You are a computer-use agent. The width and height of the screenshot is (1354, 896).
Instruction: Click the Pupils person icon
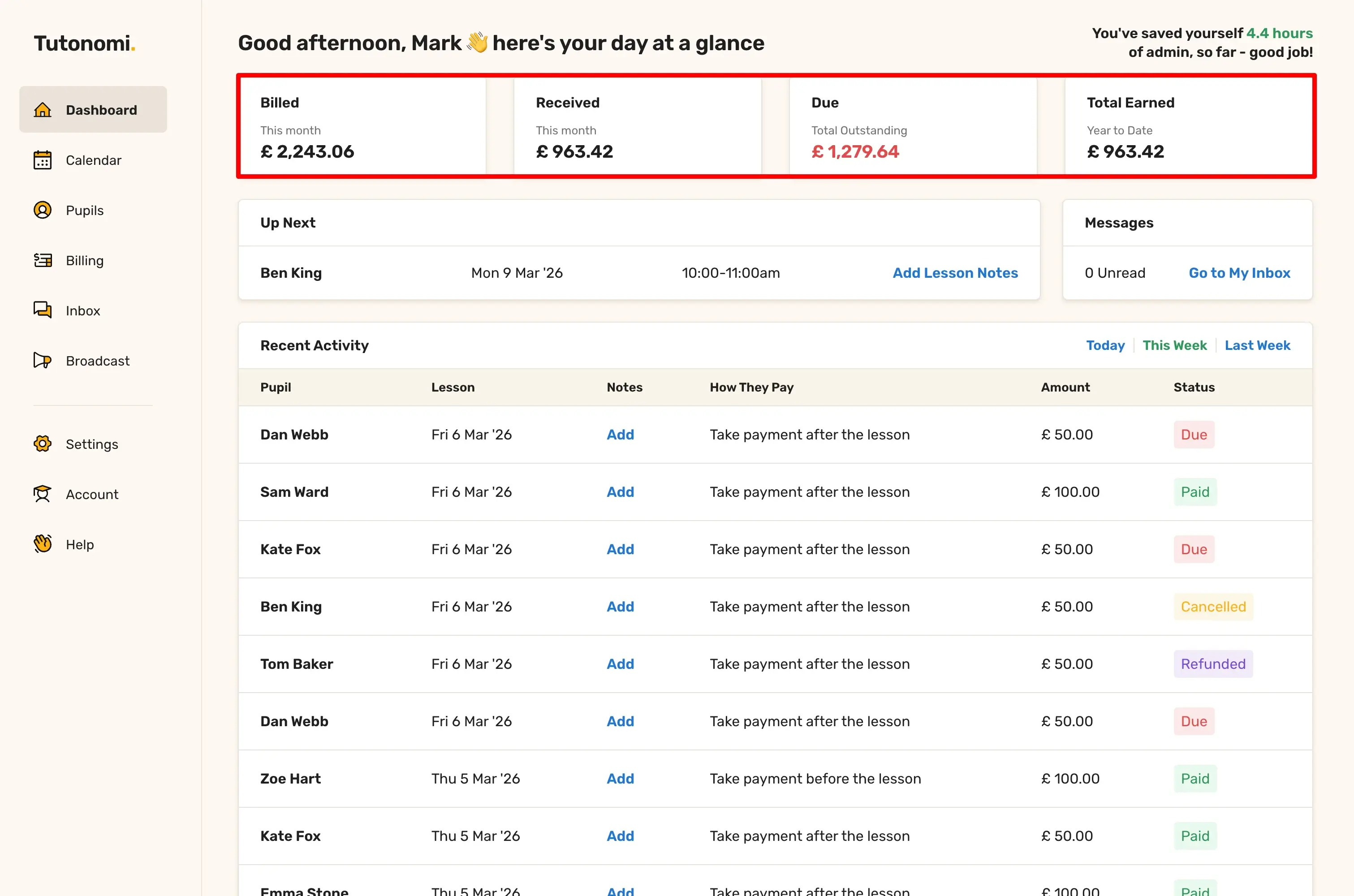tap(42, 210)
